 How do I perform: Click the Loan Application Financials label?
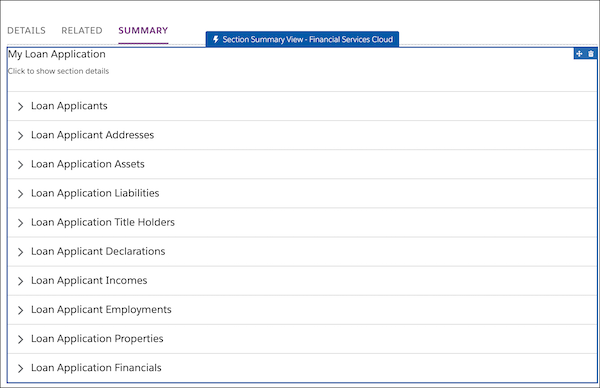pos(96,368)
